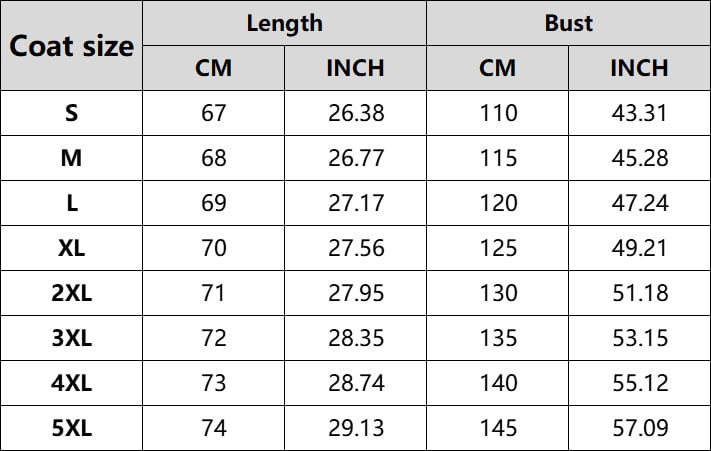Select the Length column header

[x=284, y=23]
